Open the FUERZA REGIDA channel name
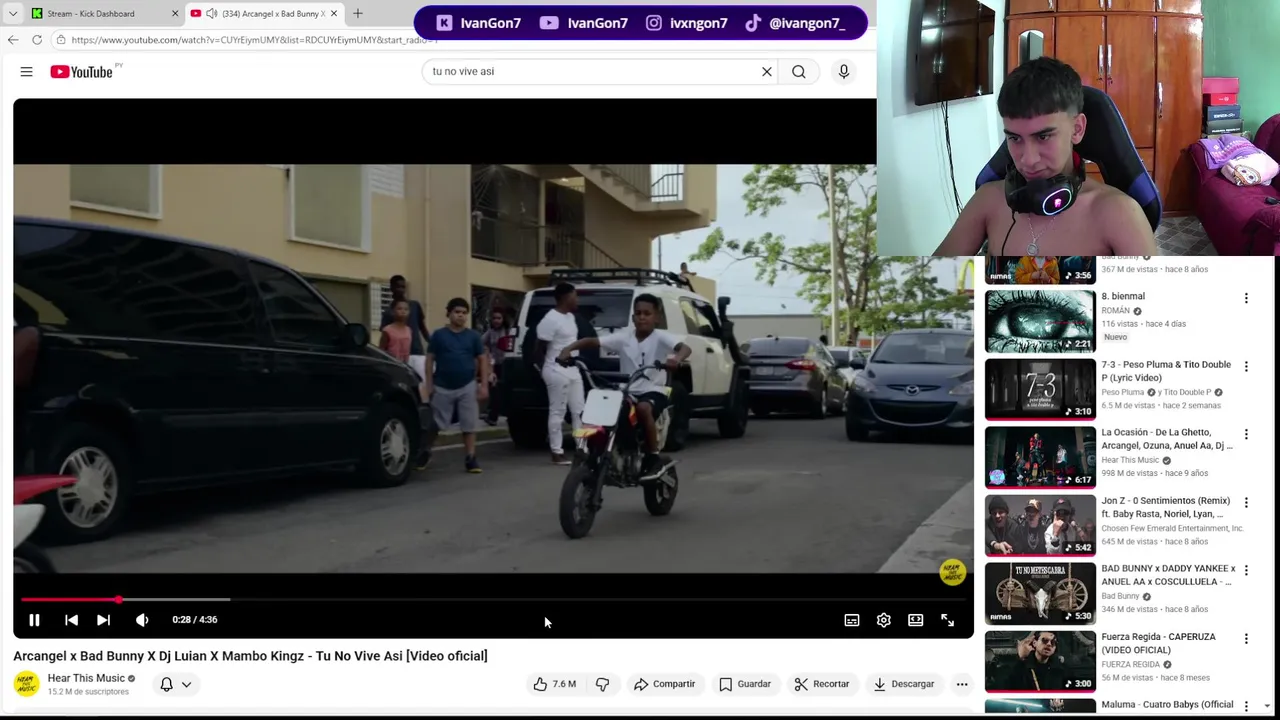This screenshot has height=720, width=1280. (1131, 664)
